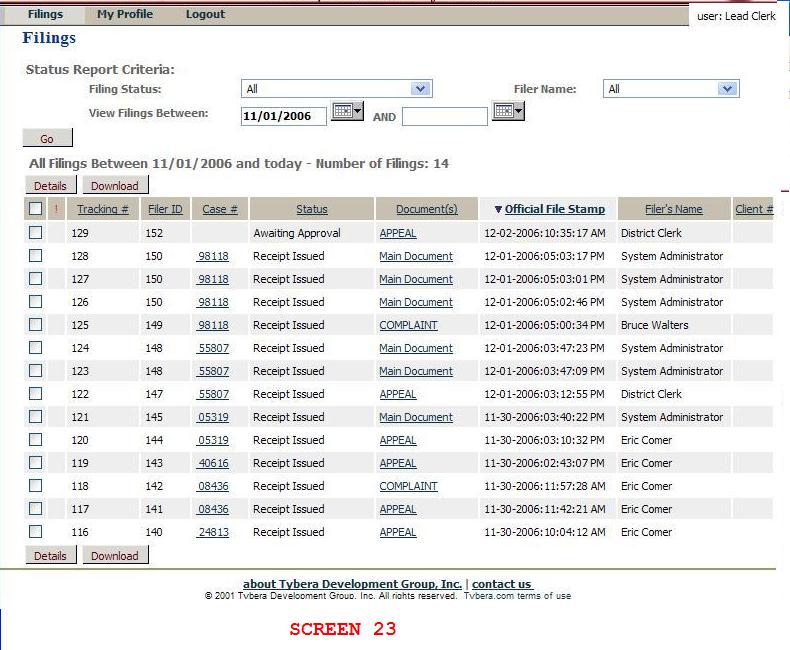Click the bottom Details button

[x=50, y=555]
